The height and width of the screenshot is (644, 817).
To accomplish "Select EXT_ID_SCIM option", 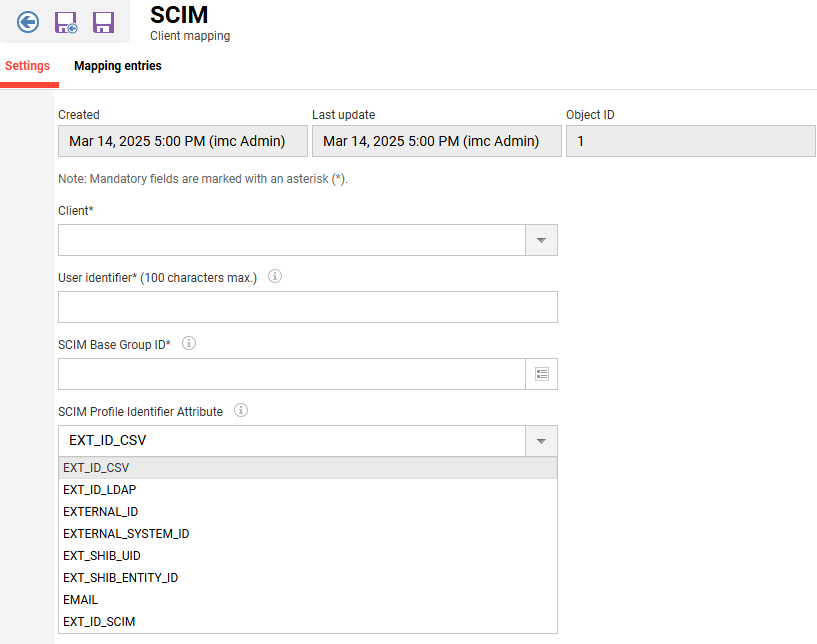I will [99, 622].
